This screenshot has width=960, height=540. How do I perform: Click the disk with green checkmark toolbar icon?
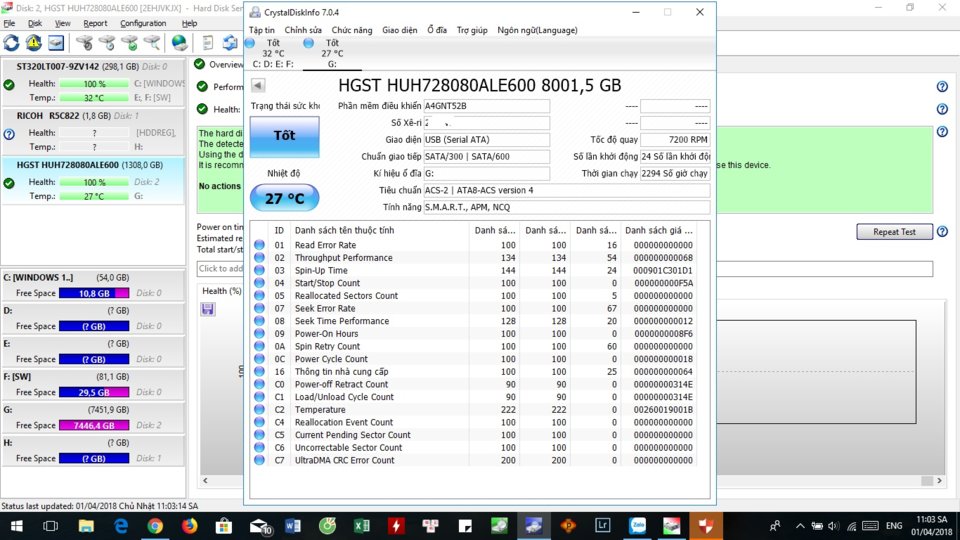(x=130, y=43)
